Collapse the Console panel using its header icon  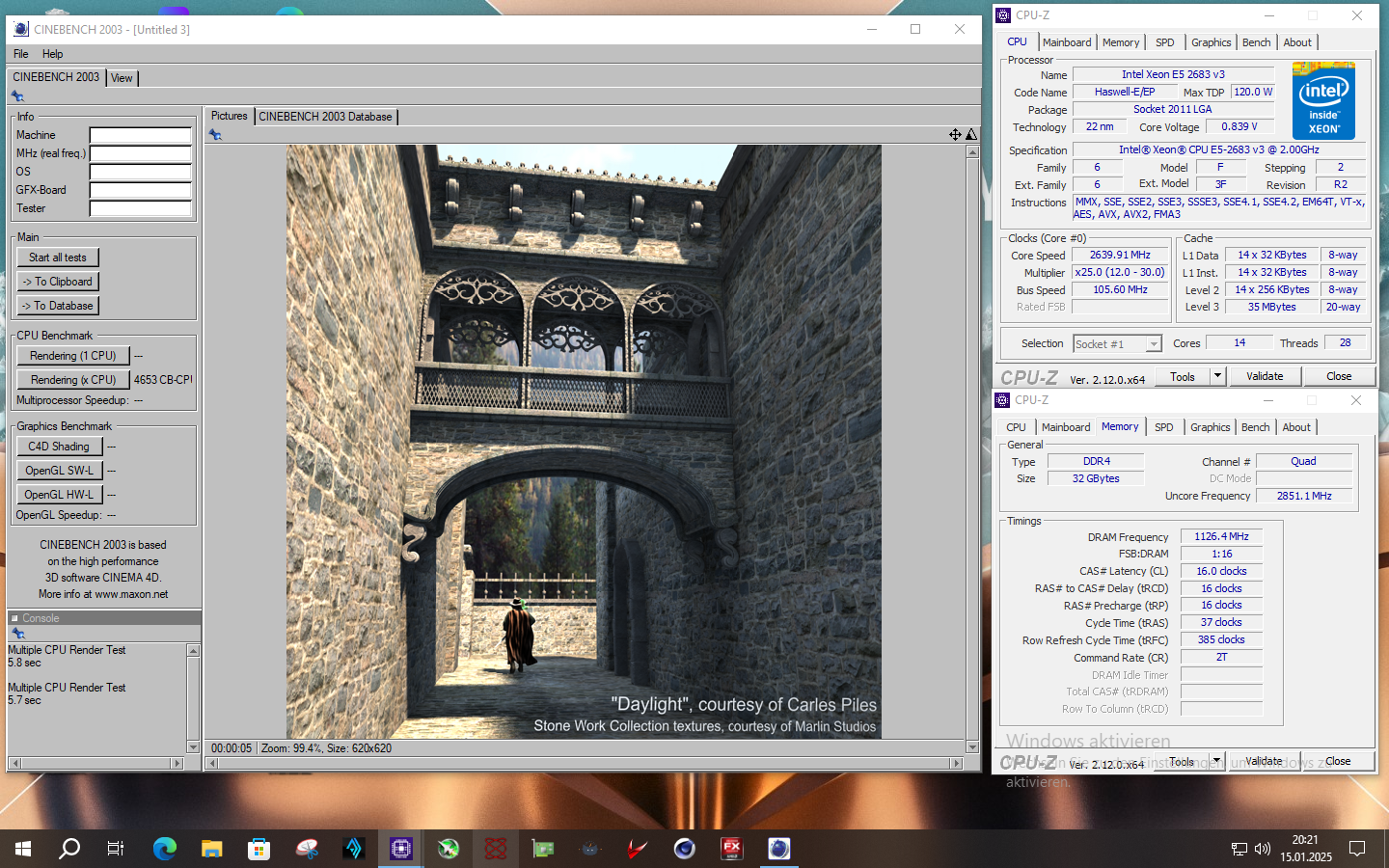[x=14, y=618]
